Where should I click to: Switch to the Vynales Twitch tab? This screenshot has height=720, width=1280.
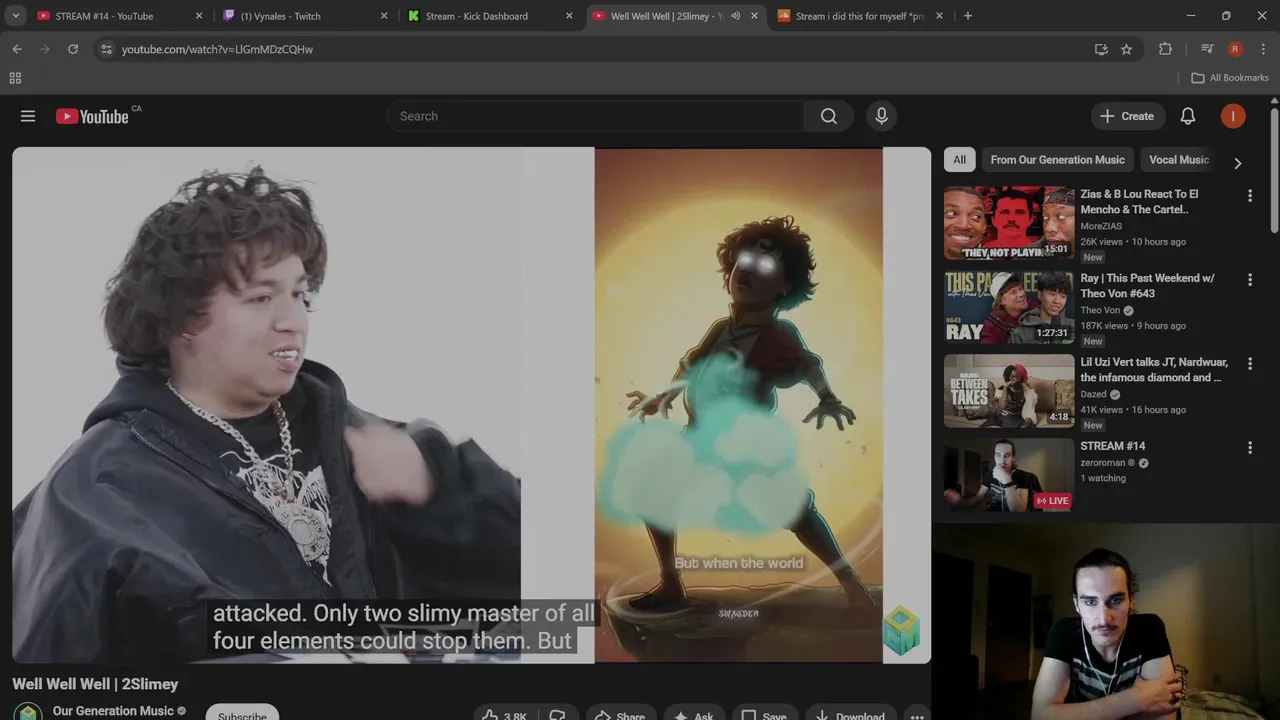[304, 16]
